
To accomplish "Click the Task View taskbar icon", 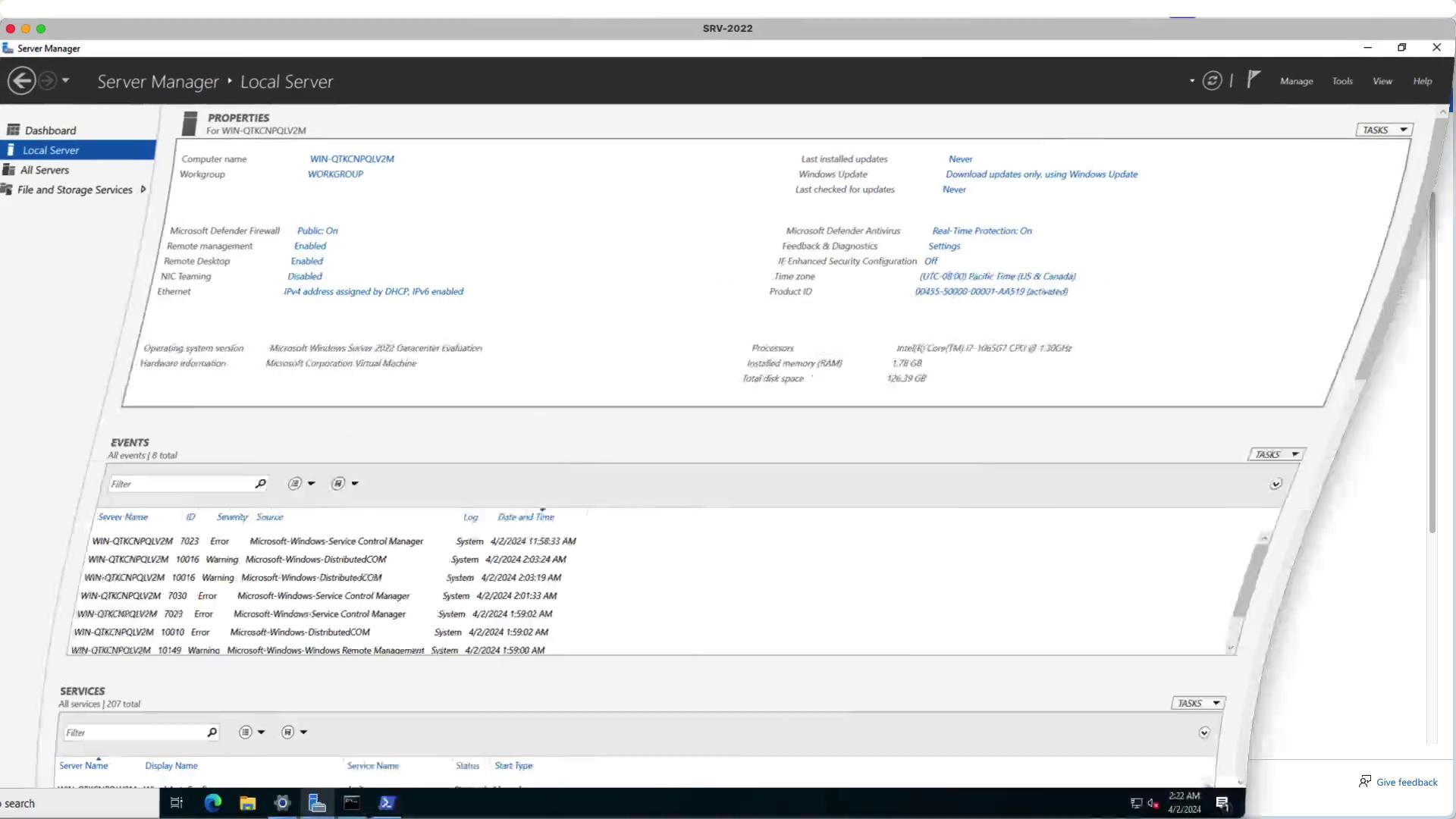I will click(x=177, y=803).
